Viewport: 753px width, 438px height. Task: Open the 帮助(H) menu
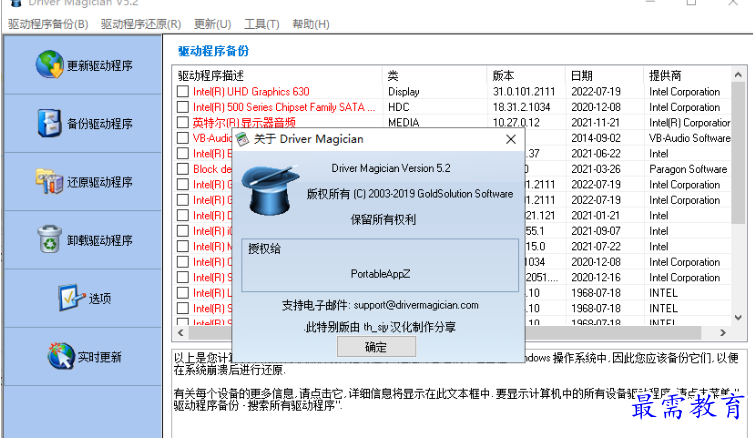click(x=311, y=24)
